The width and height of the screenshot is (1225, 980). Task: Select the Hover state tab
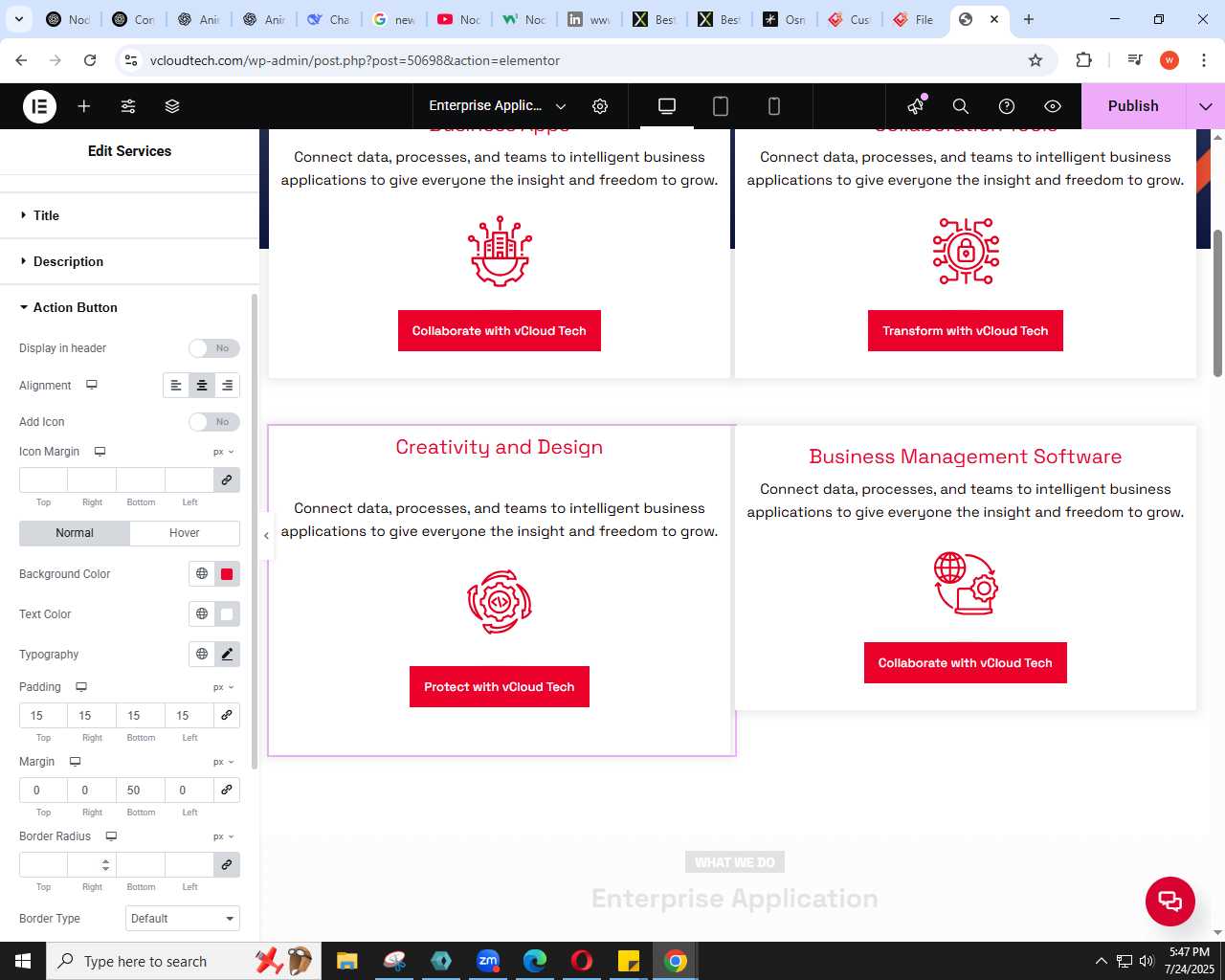[x=185, y=533]
